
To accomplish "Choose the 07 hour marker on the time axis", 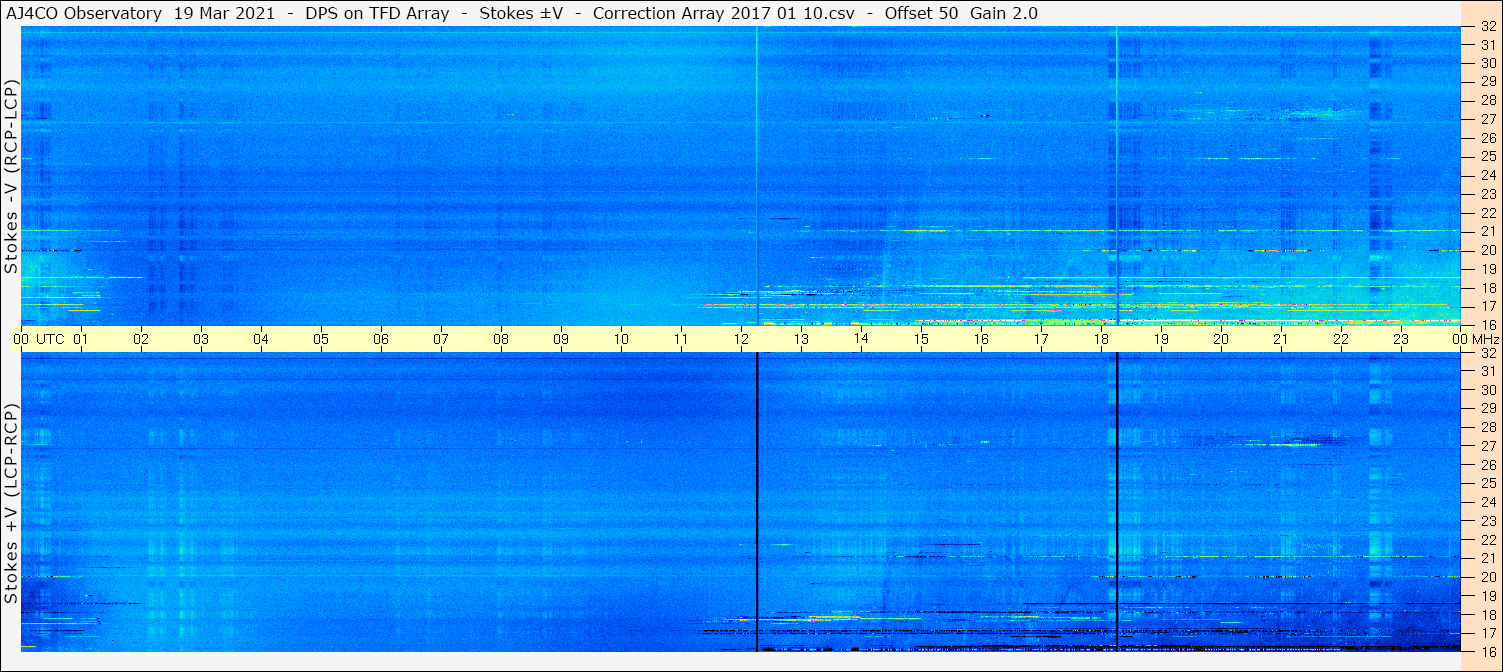I will click(441, 340).
